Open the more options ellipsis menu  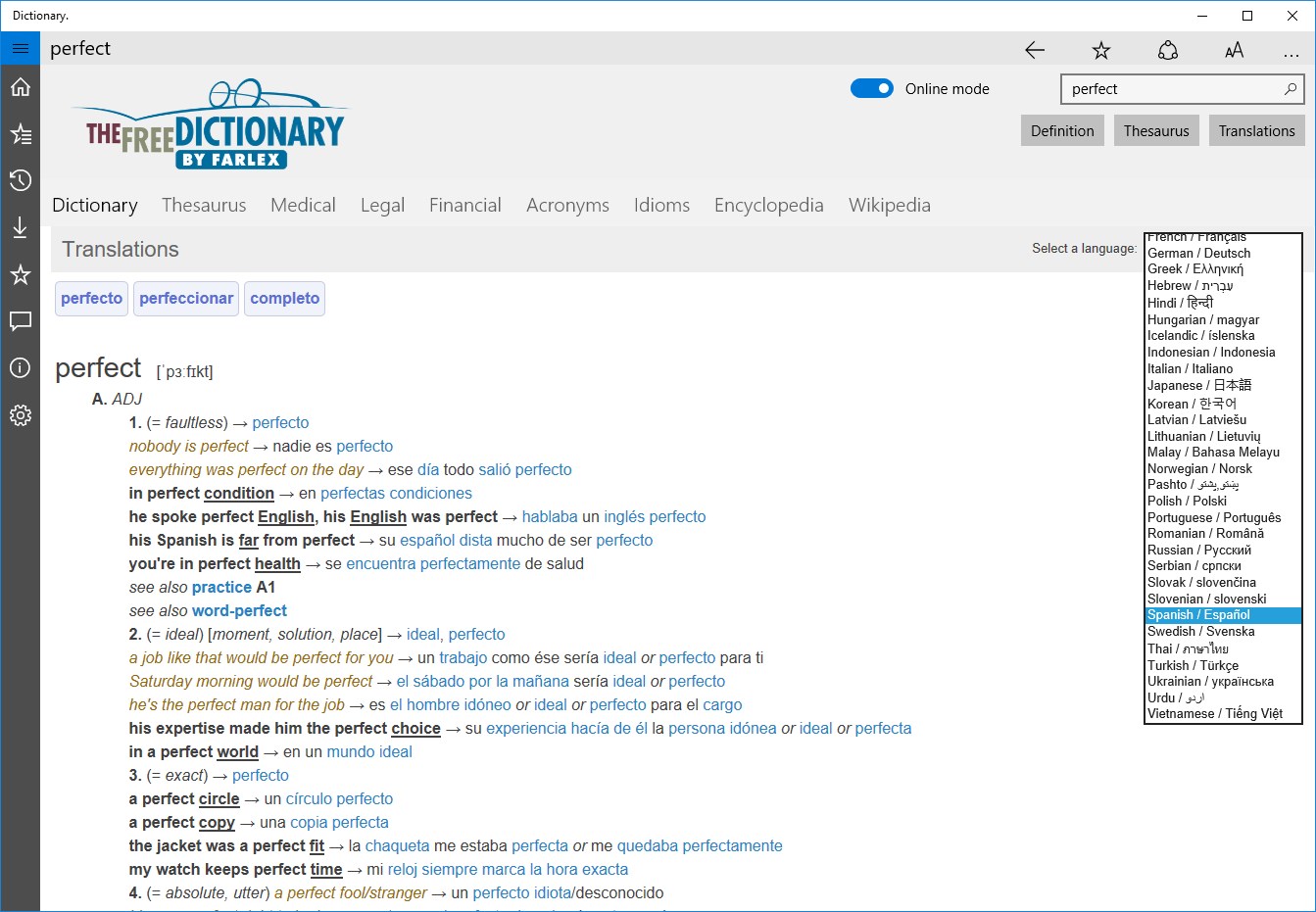(x=1292, y=50)
